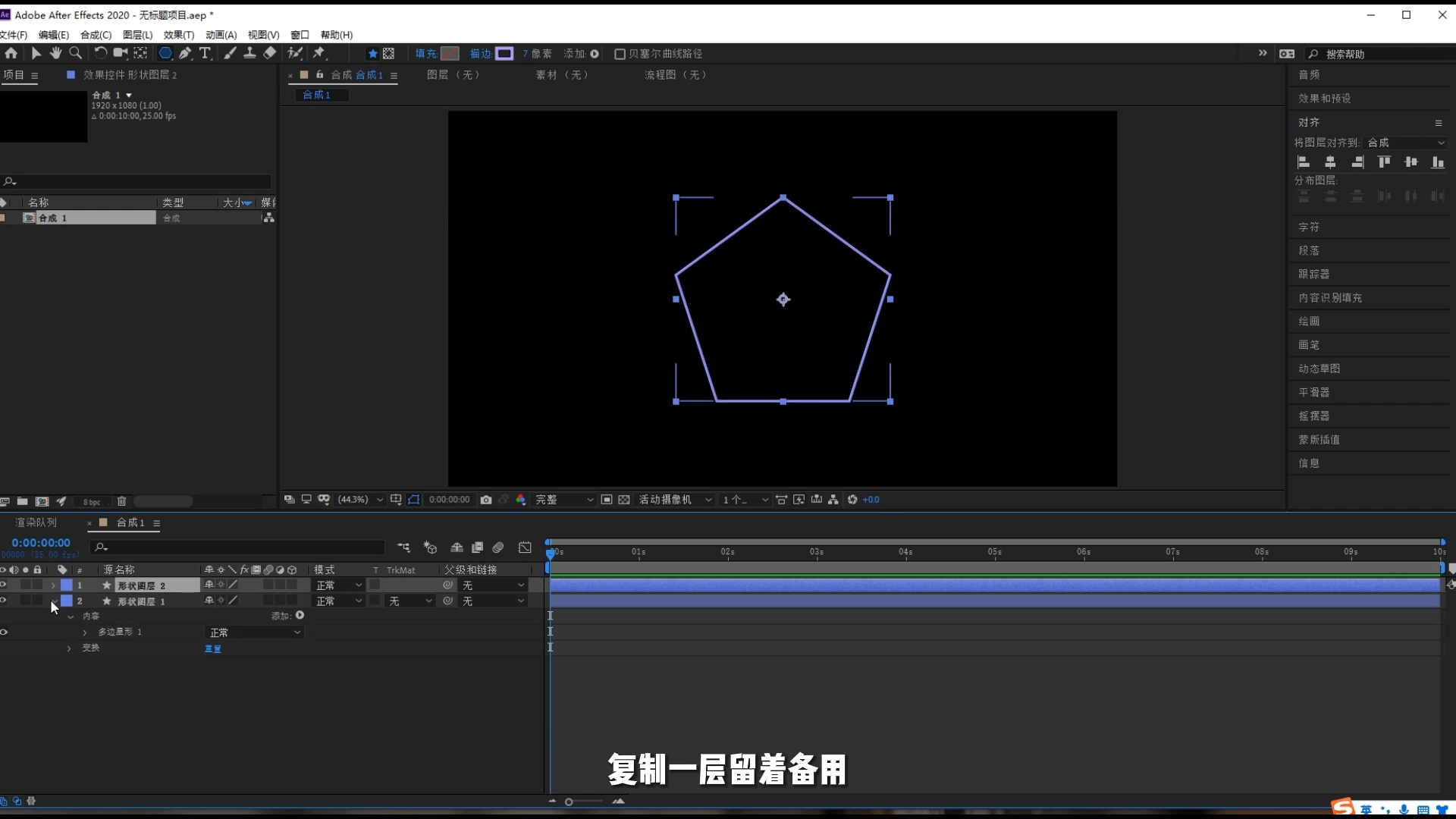Click the Home icon in the toolbar
Screen dimensions: 1456x819
pos(11,53)
